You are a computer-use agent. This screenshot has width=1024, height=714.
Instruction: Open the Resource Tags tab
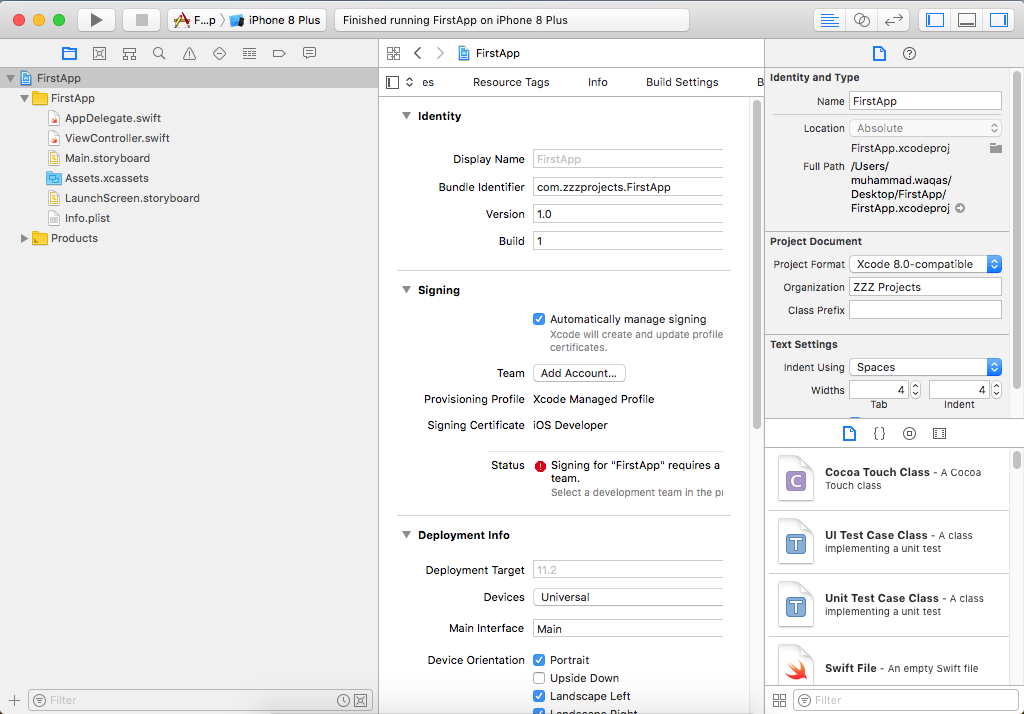511,82
